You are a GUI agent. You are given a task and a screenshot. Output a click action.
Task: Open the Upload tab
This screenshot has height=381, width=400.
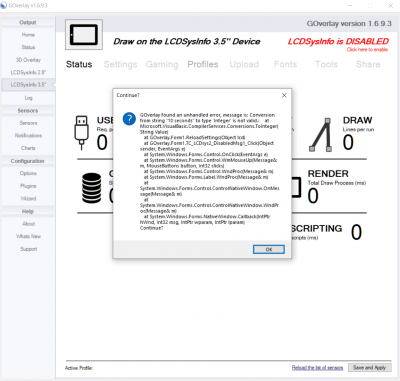click(x=244, y=64)
